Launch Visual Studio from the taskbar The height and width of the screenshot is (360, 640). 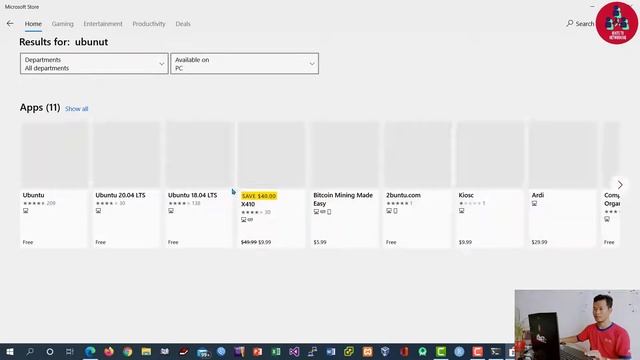(294, 351)
